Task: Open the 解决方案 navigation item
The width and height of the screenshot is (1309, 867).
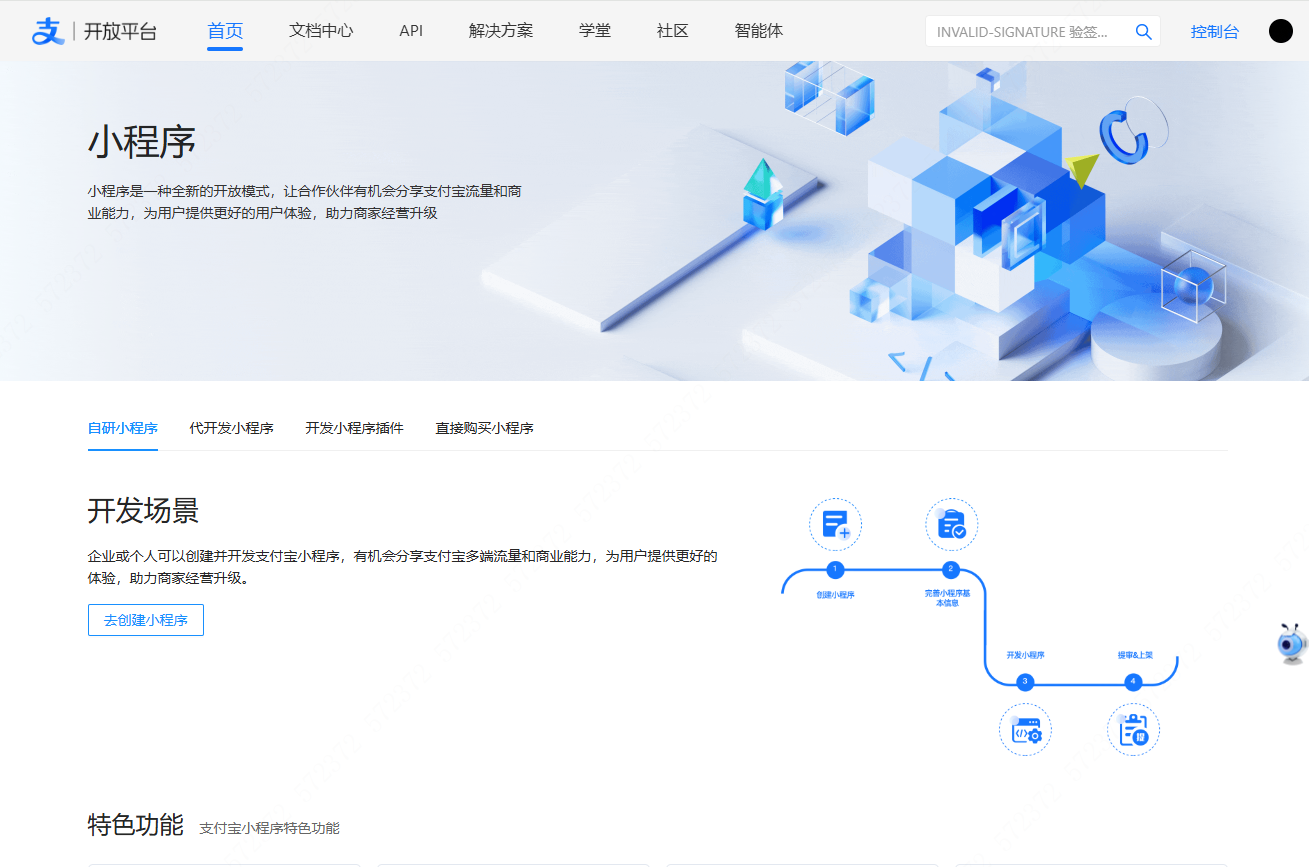Action: 499,31
